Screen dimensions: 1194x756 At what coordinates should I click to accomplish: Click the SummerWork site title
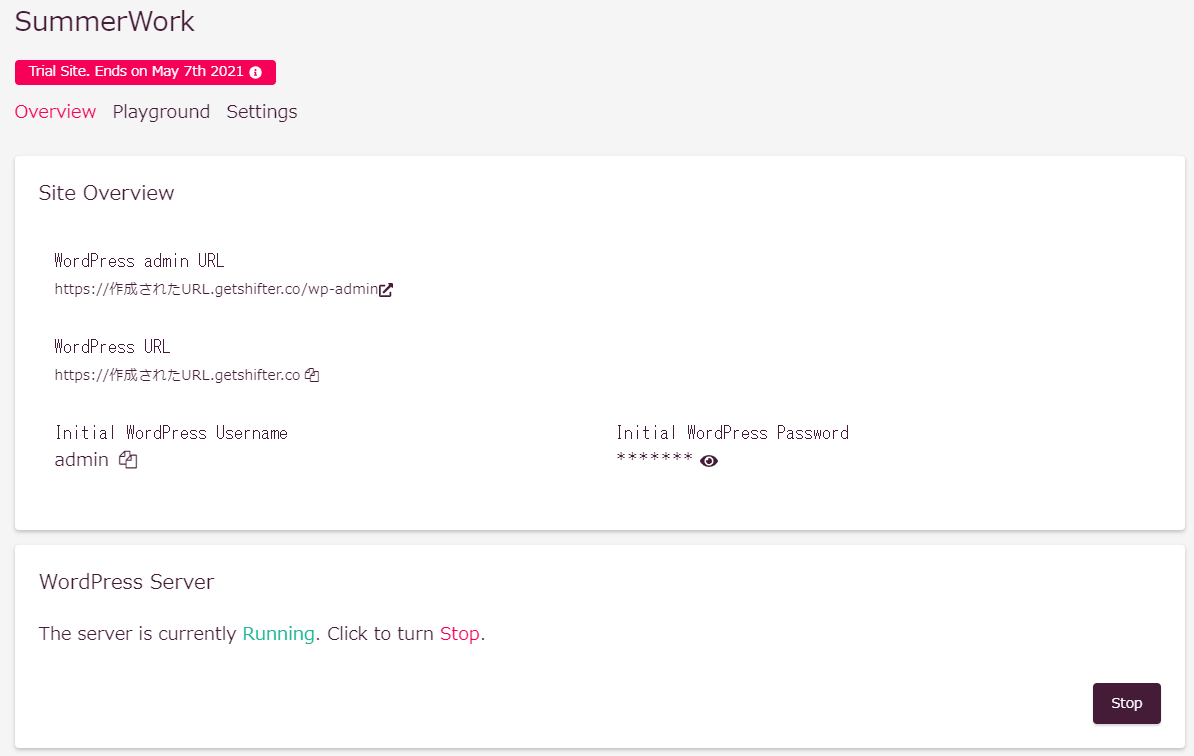coord(105,21)
